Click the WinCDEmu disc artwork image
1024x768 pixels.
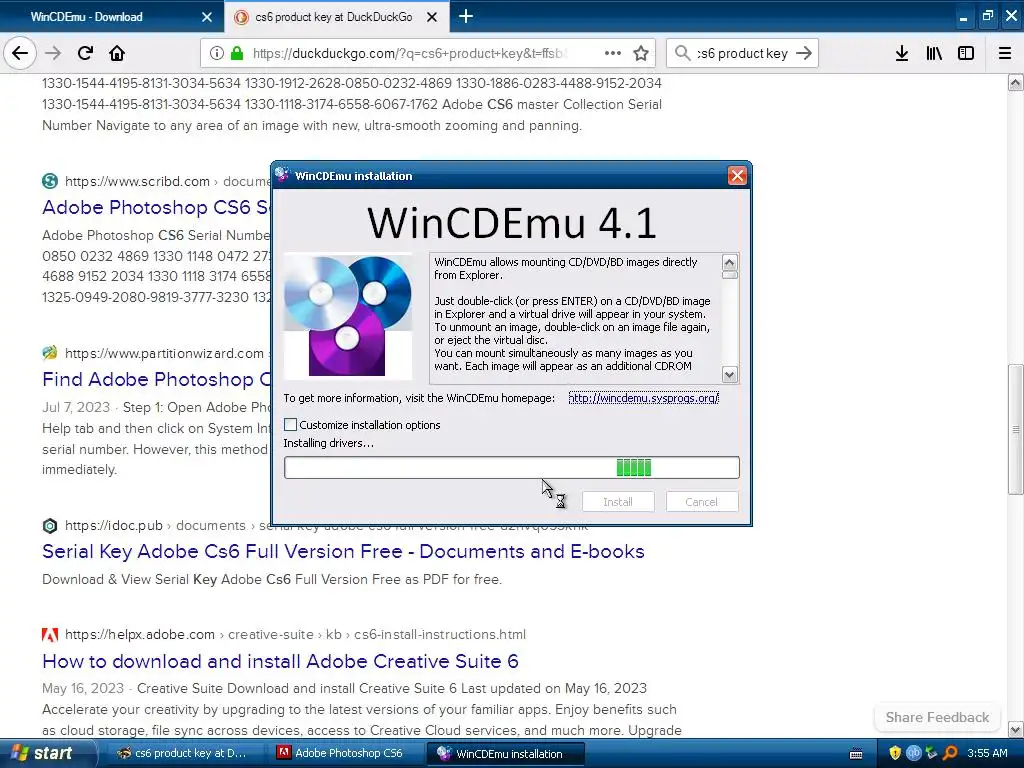point(348,316)
